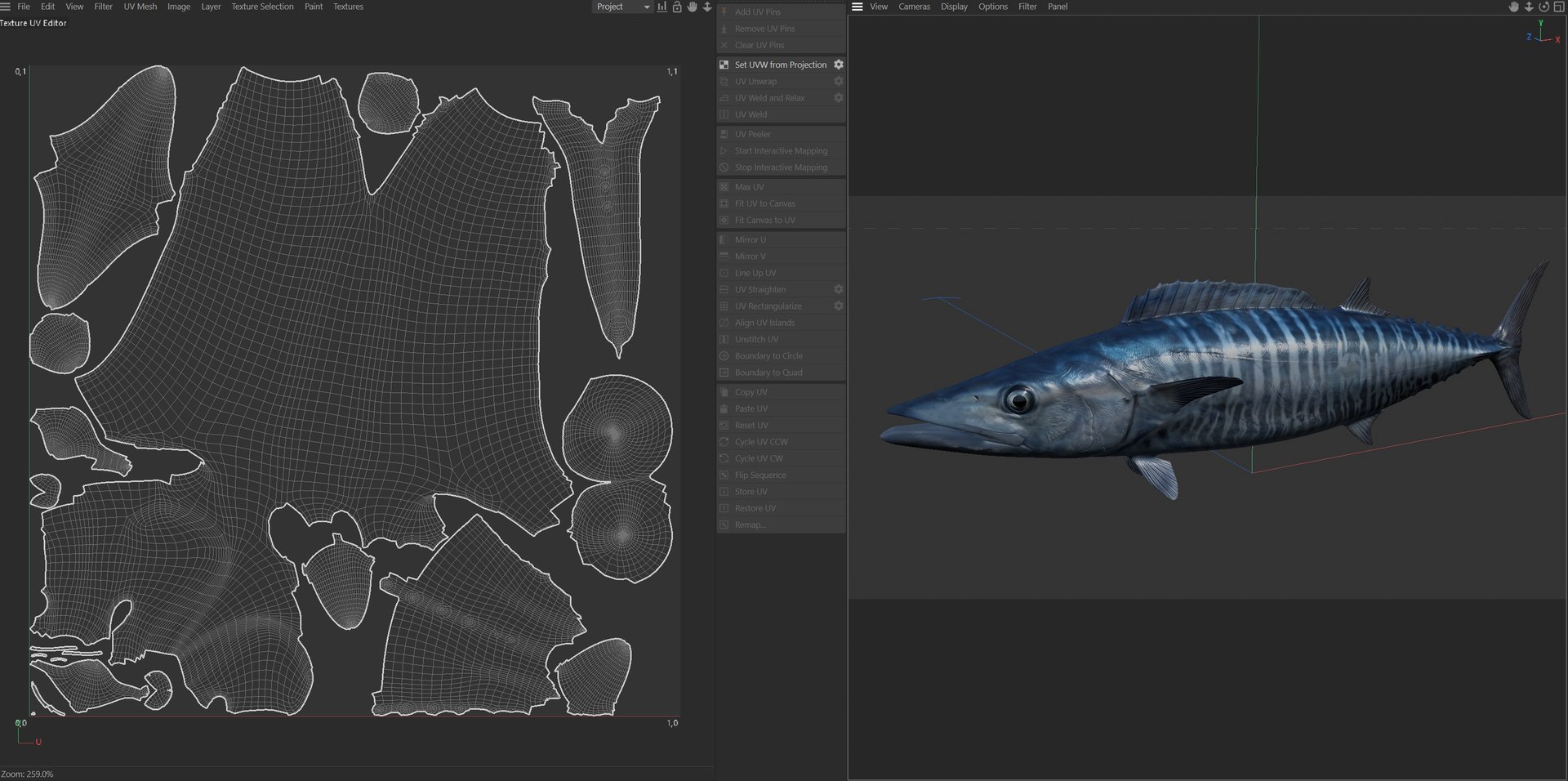Click the histogram bars icon beside Project
The image size is (1568, 781).
661,7
